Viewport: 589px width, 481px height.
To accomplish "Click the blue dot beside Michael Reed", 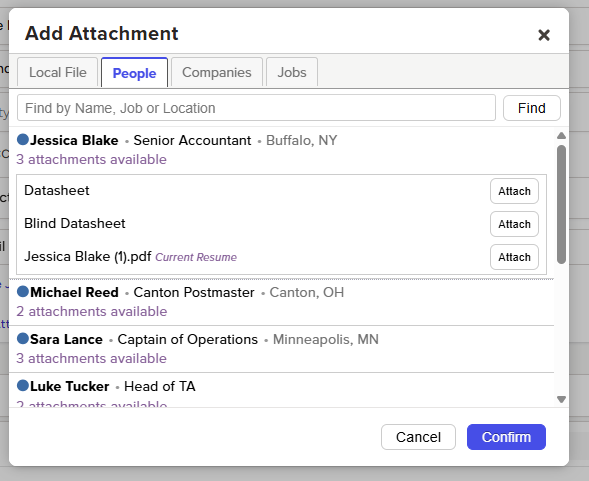I will 23,291.
